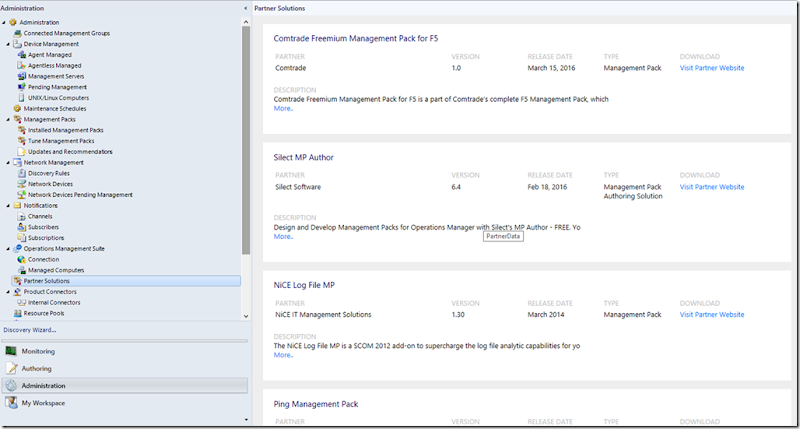Click the Management Servers icon

pos(21,76)
